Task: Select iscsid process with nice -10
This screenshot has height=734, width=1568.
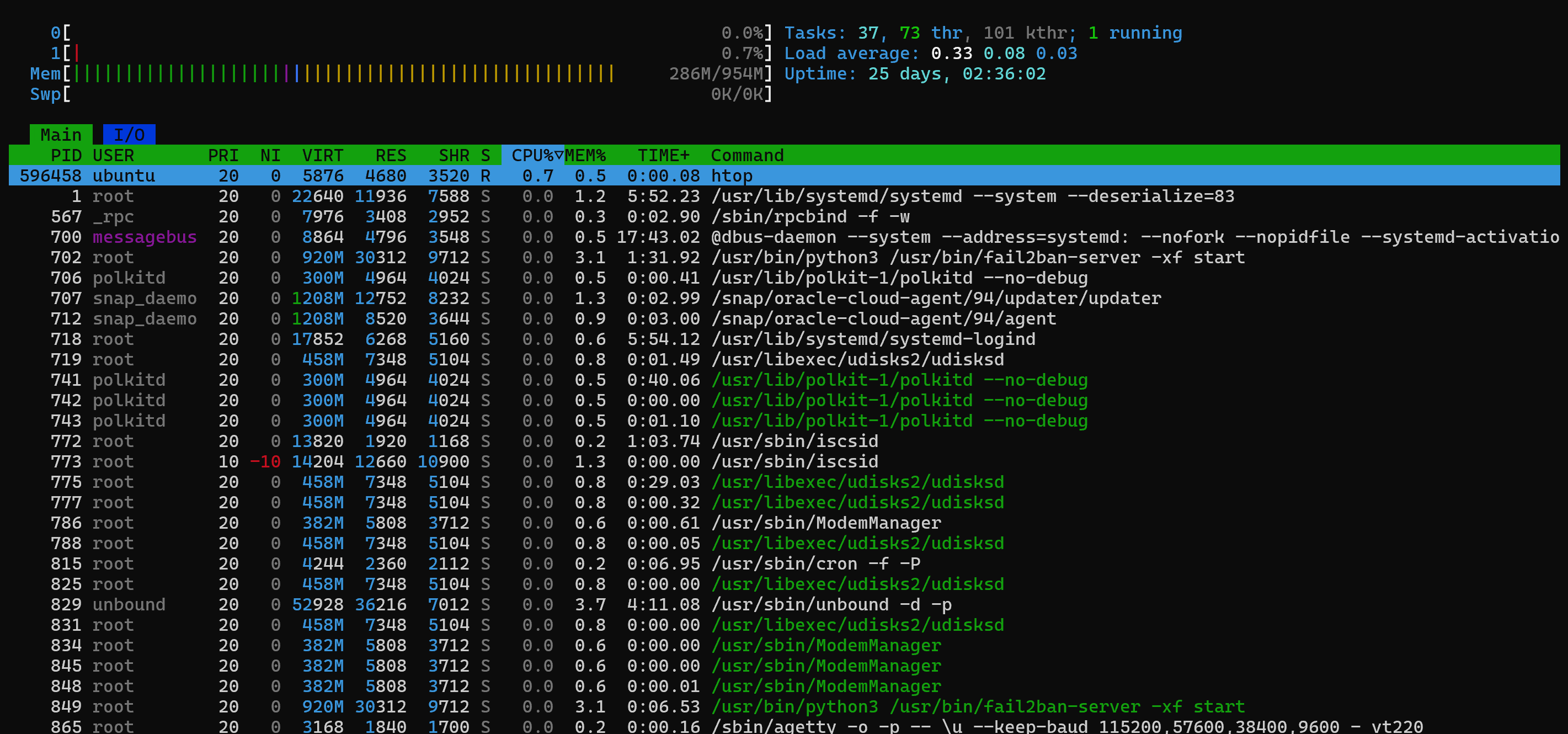Action: click(x=794, y=461)
